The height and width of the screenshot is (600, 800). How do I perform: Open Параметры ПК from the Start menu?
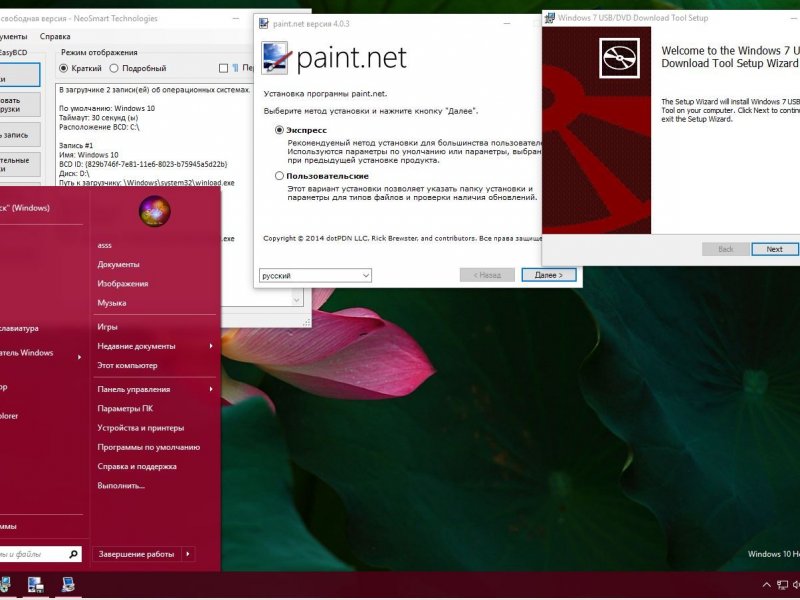pos(125,409)
